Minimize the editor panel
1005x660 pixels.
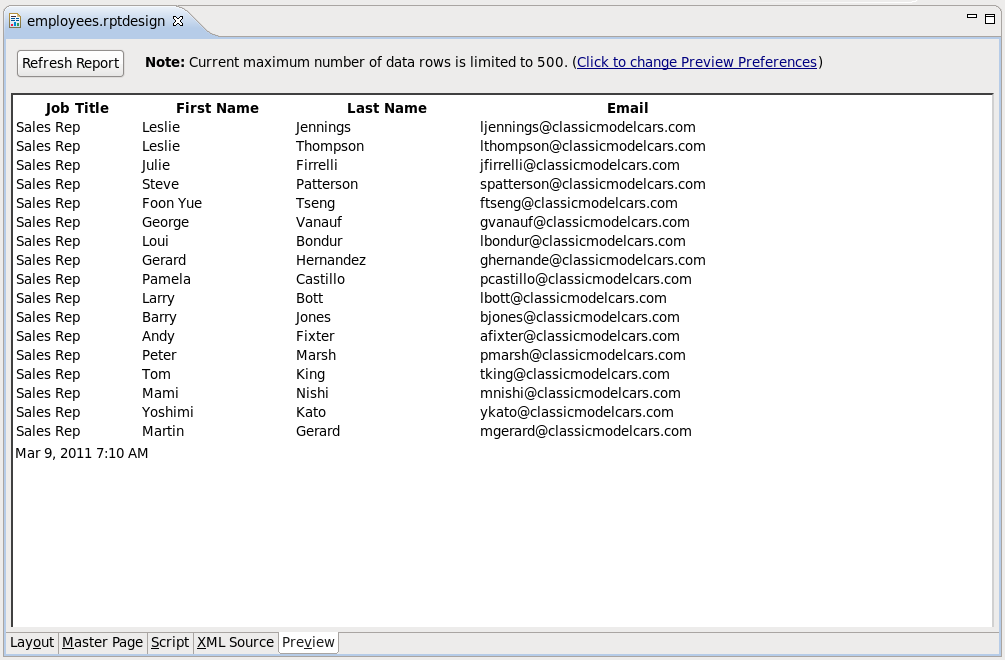coord(971,18)
